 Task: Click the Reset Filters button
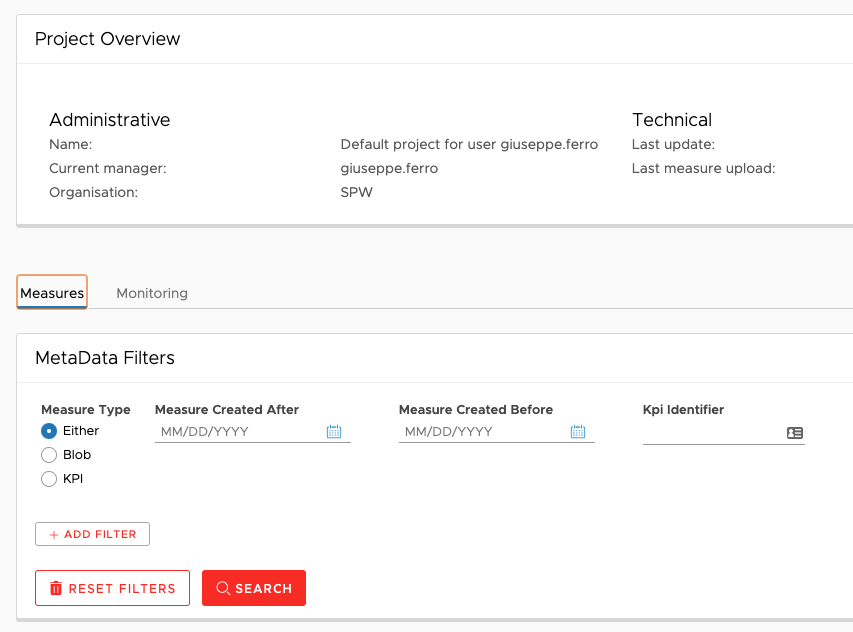(113, 588)
